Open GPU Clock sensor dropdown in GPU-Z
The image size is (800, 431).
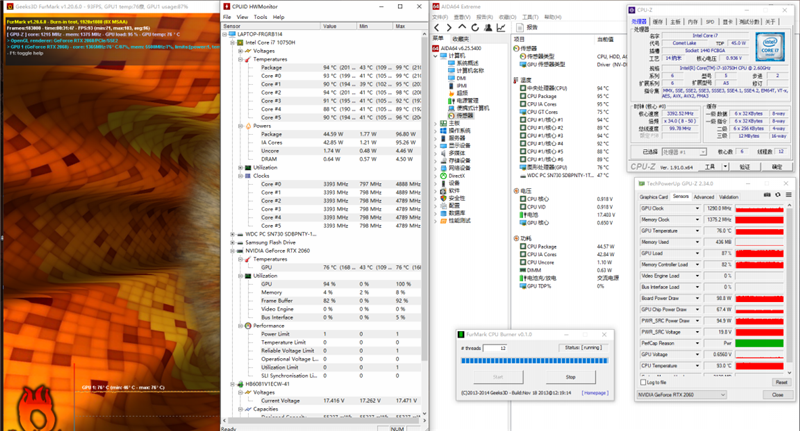pyautogui.click(x=697, y=208)
